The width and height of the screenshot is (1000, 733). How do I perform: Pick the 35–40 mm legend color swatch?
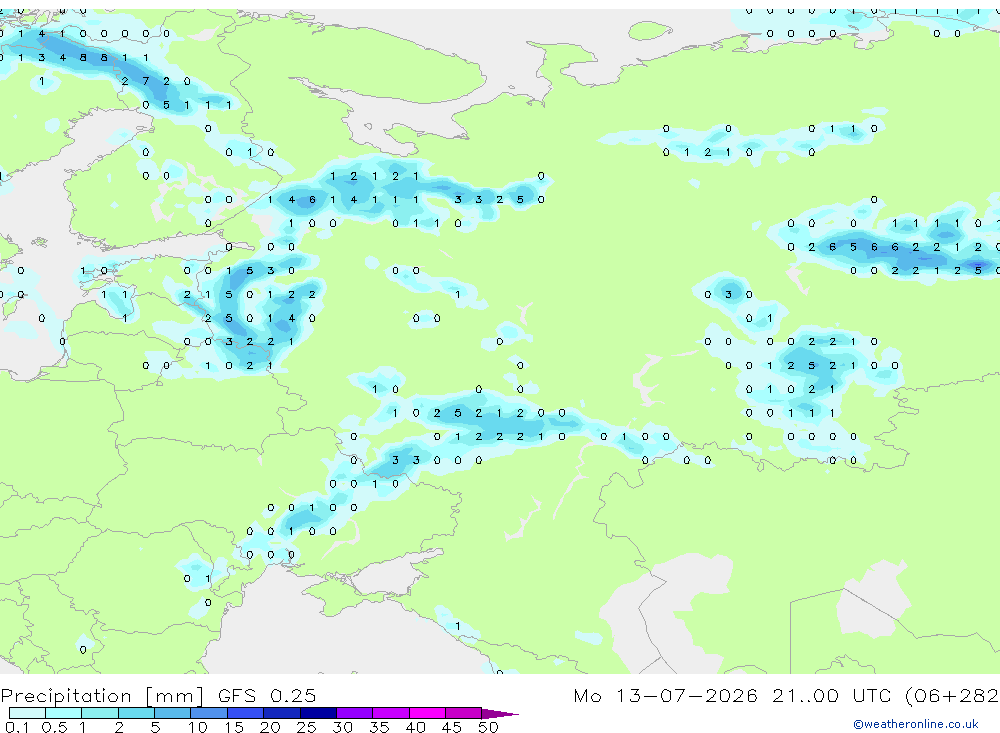(x=391, y=713)
